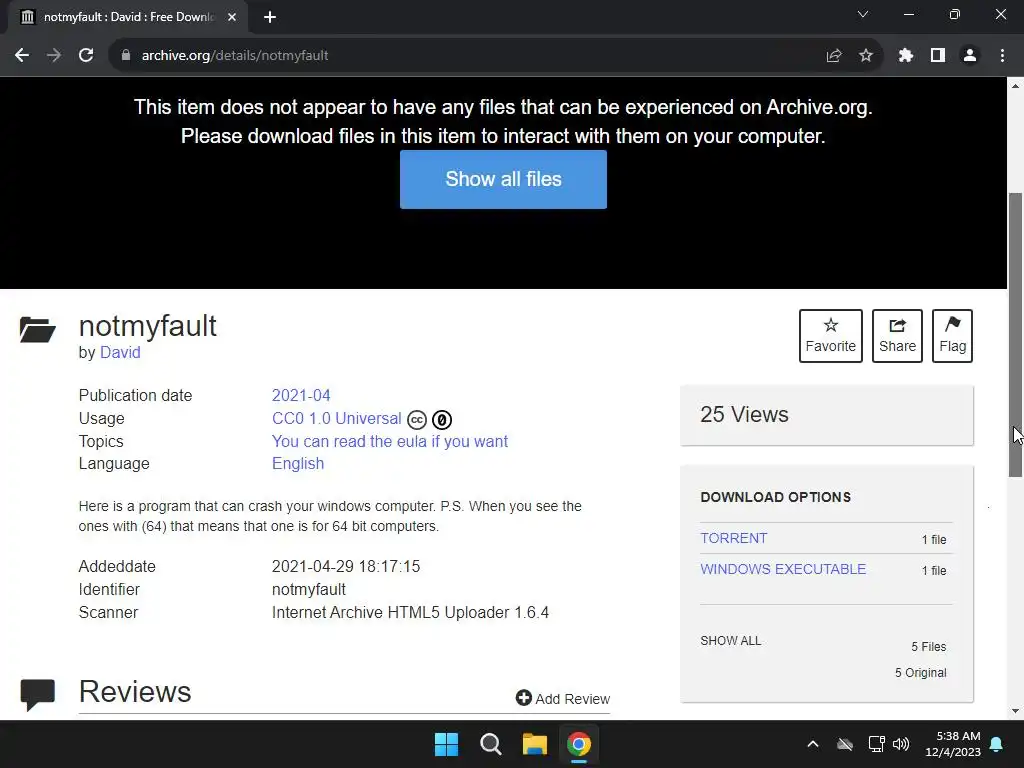Click the DOWNLOAD OPTIONS heading
The width and height of the screenshot is (1024, 768).
coord(776,497)
